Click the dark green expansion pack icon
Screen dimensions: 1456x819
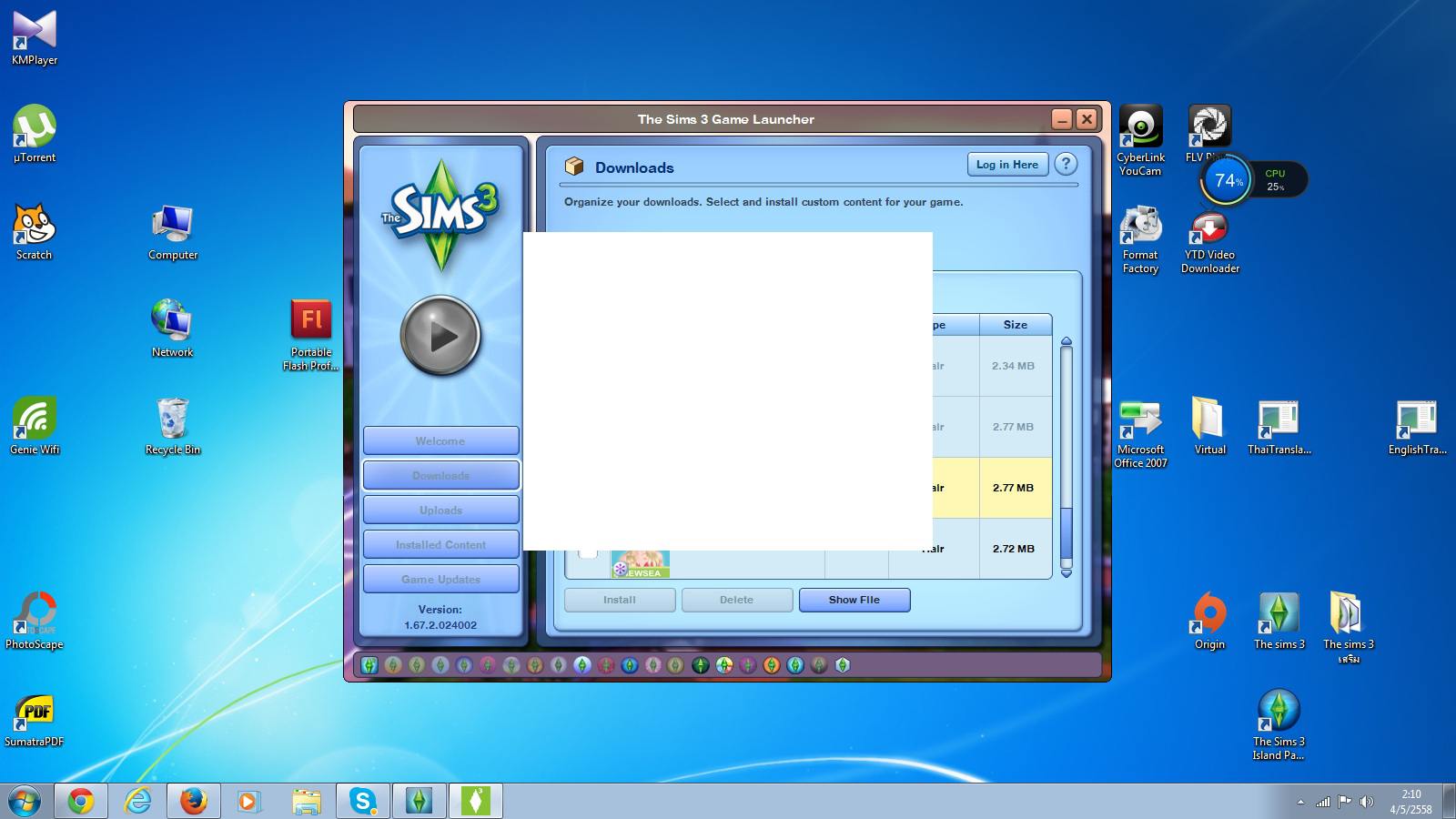coord(700,665)
